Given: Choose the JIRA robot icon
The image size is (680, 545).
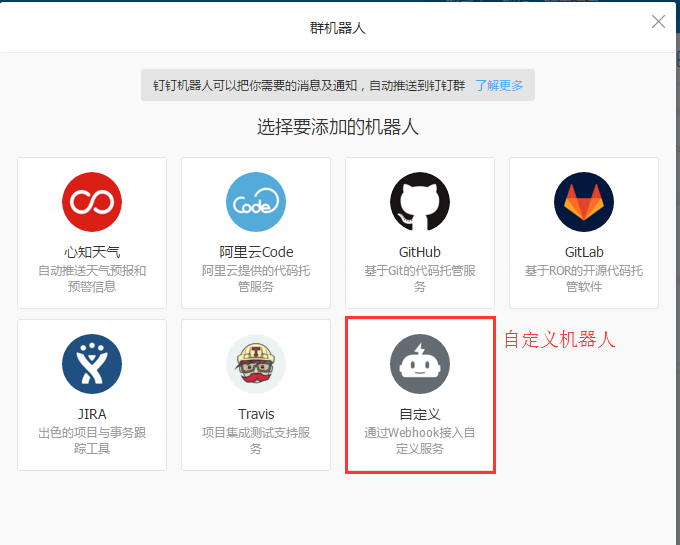Looking at the screenshot, I should tap(92, 364).
